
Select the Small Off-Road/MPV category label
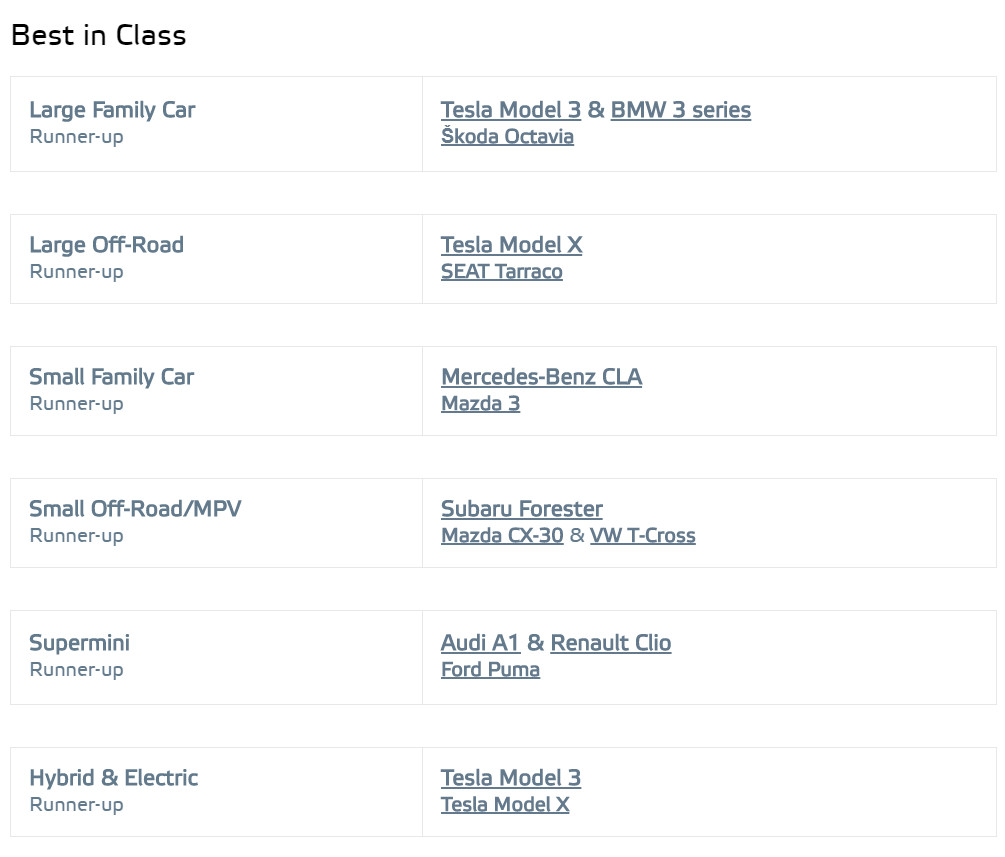pyautogui.click(x=135, y=509)
